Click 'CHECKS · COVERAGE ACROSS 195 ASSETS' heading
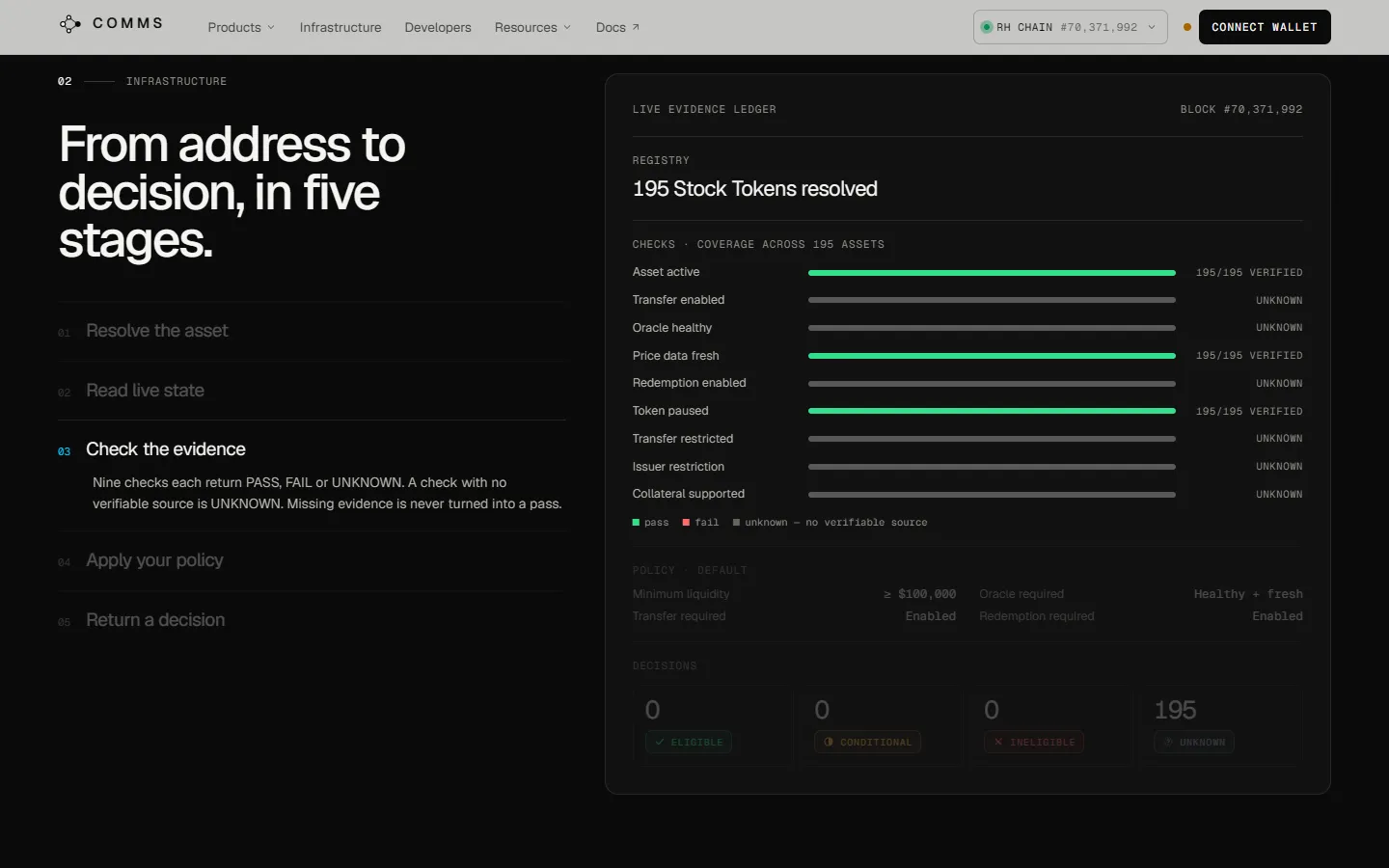 click(x=758, y=244)
